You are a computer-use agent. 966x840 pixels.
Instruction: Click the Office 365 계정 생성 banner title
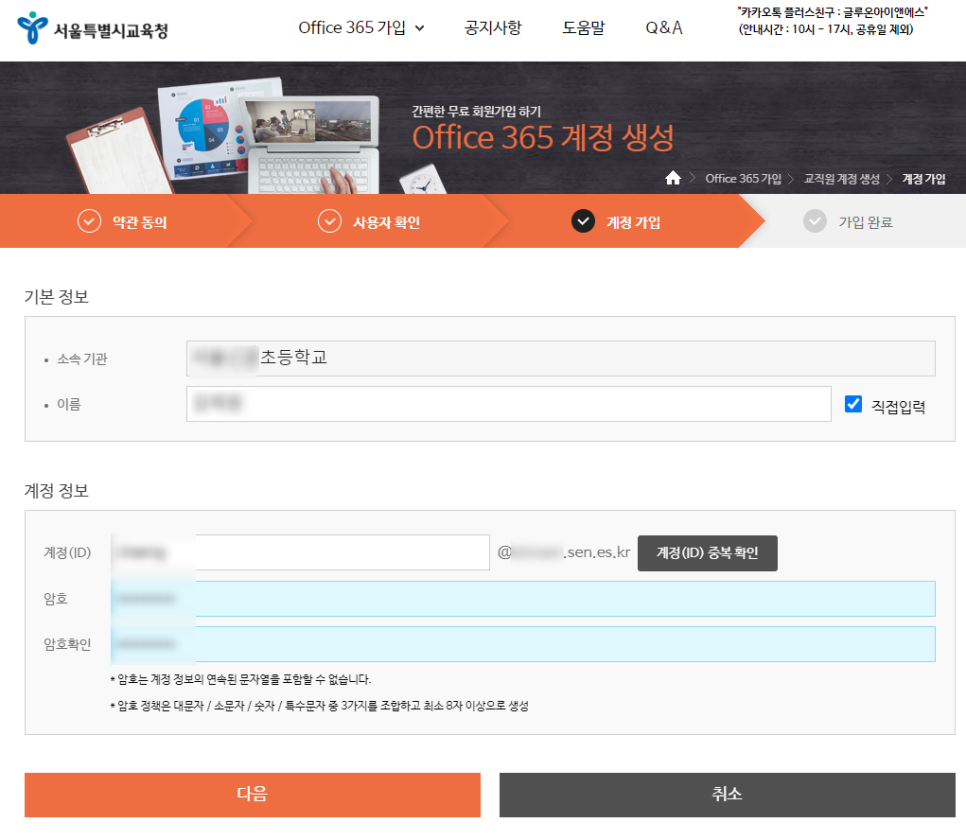coord(543,137)
